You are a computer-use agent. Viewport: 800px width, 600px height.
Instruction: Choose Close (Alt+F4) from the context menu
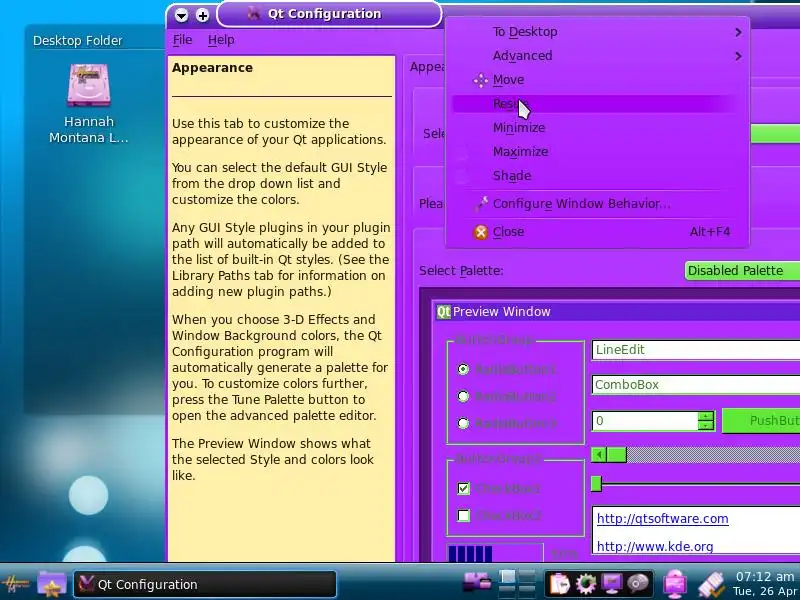[597, 232]
